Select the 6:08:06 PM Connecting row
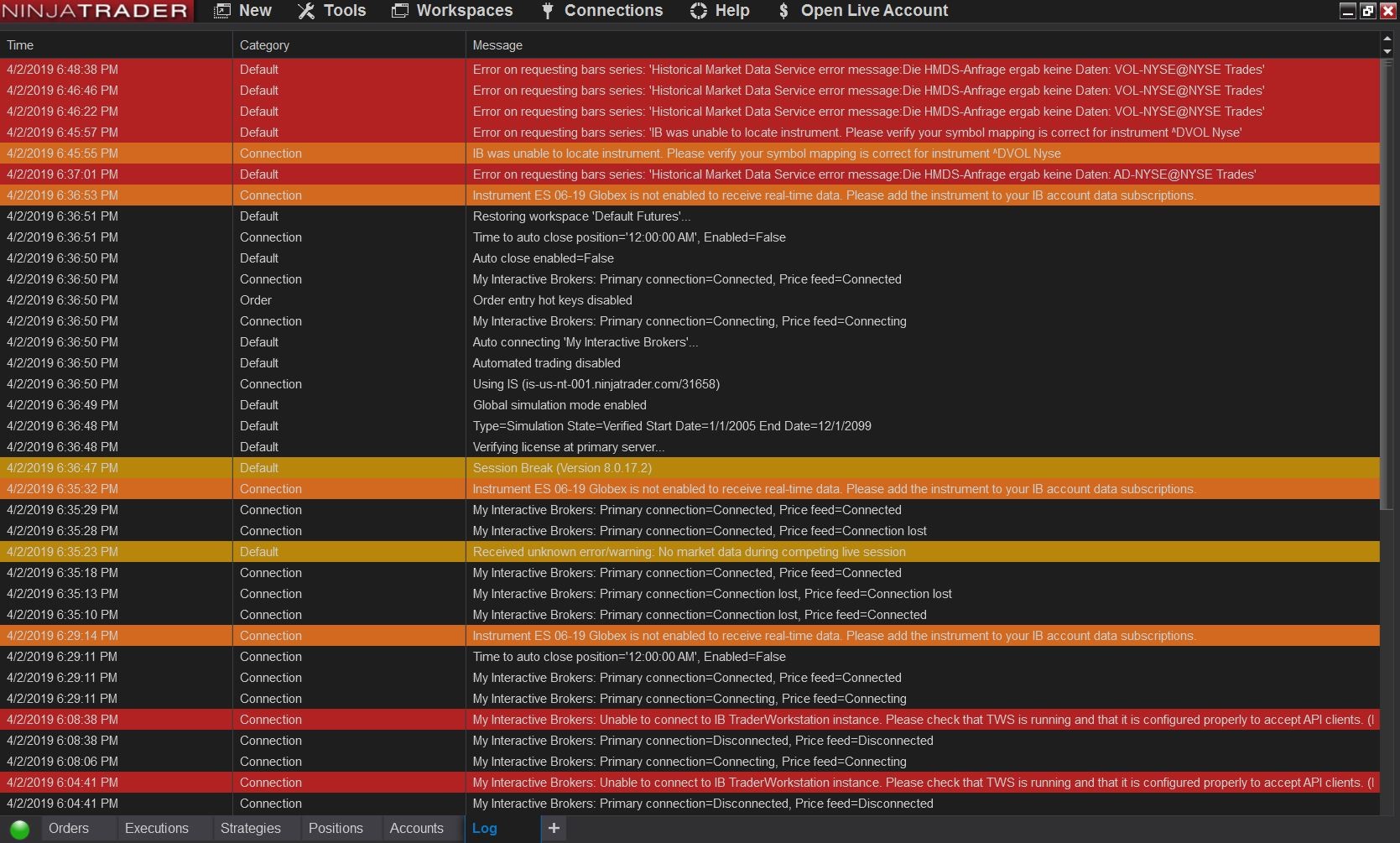 click(x=690, y=762)
